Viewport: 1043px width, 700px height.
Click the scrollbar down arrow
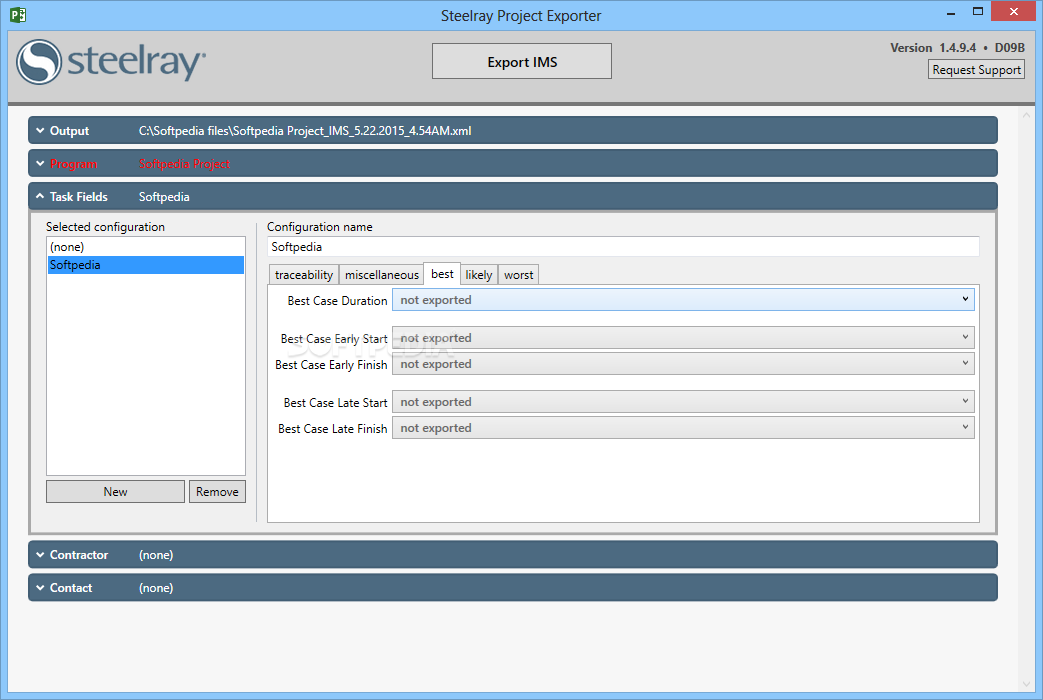click(1026, 684)
